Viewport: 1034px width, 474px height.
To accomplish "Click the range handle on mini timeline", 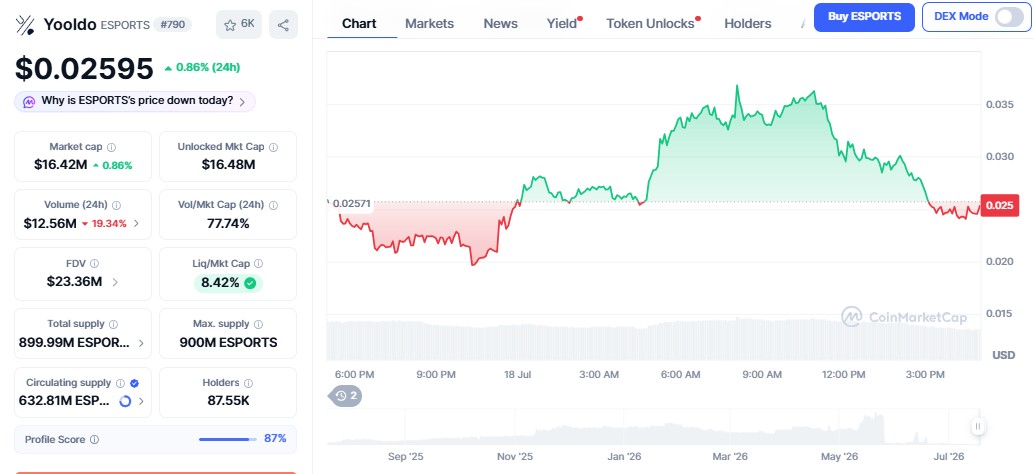I will (978, 427).
